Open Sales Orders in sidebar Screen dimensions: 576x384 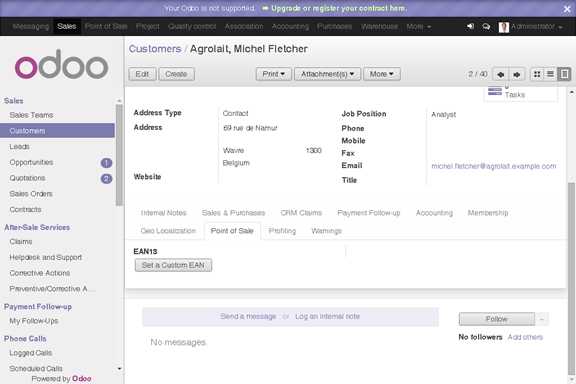click(31, 194)
